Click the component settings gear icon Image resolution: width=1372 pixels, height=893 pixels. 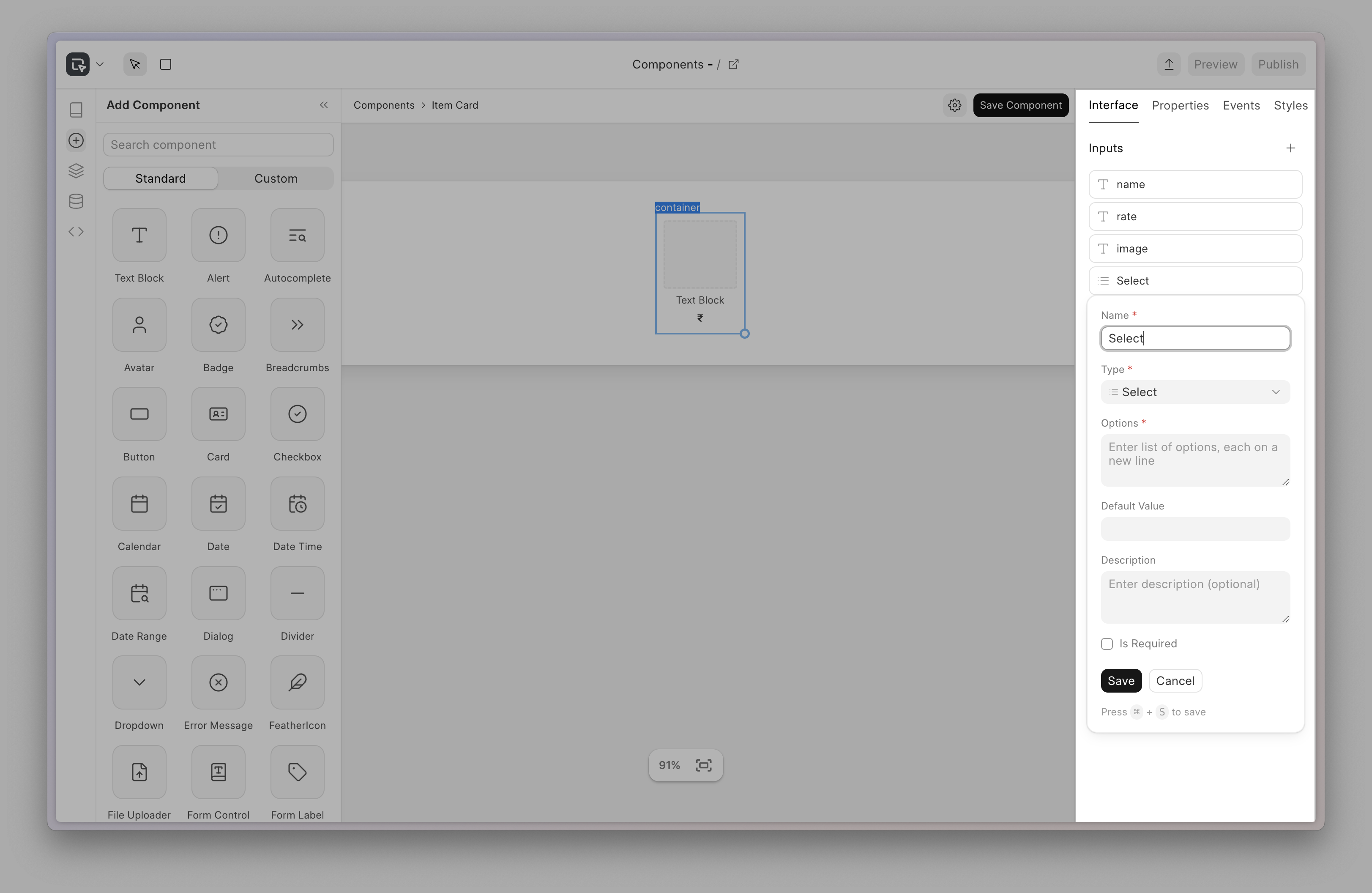coord(955,105)
